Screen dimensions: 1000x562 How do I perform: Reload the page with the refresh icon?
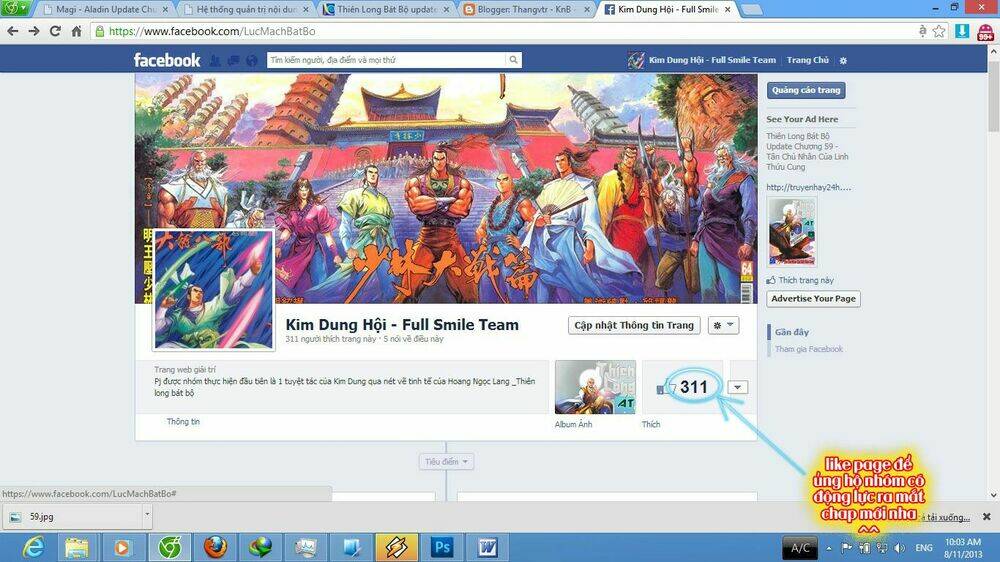pyautogui.click(x=55, y=31)
